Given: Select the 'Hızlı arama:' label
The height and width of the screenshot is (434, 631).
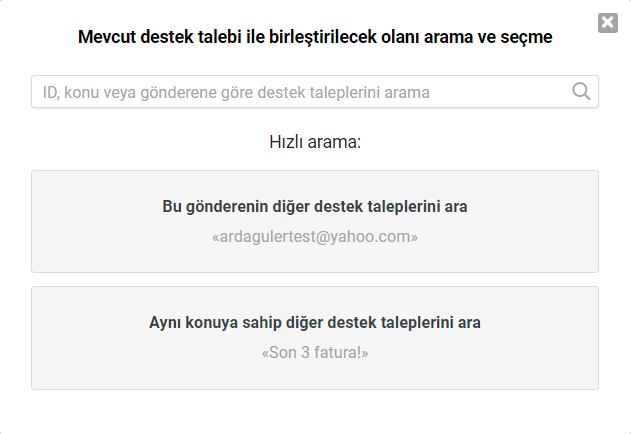Looking at the screenshot, I should [315, 142].
